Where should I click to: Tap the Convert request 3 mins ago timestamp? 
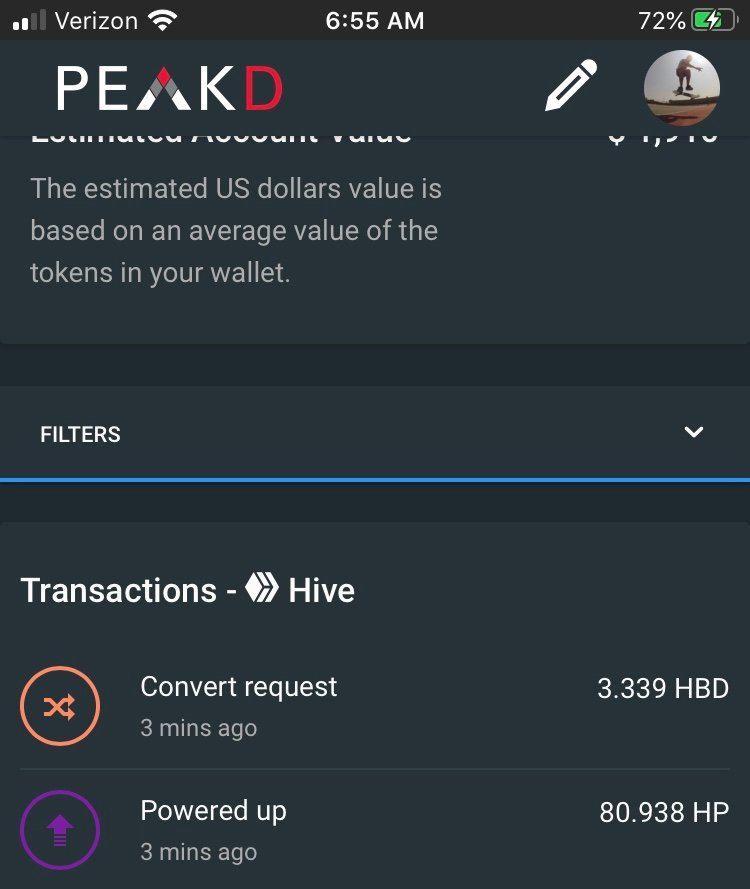pyautogui.click(x=199, y=728)
